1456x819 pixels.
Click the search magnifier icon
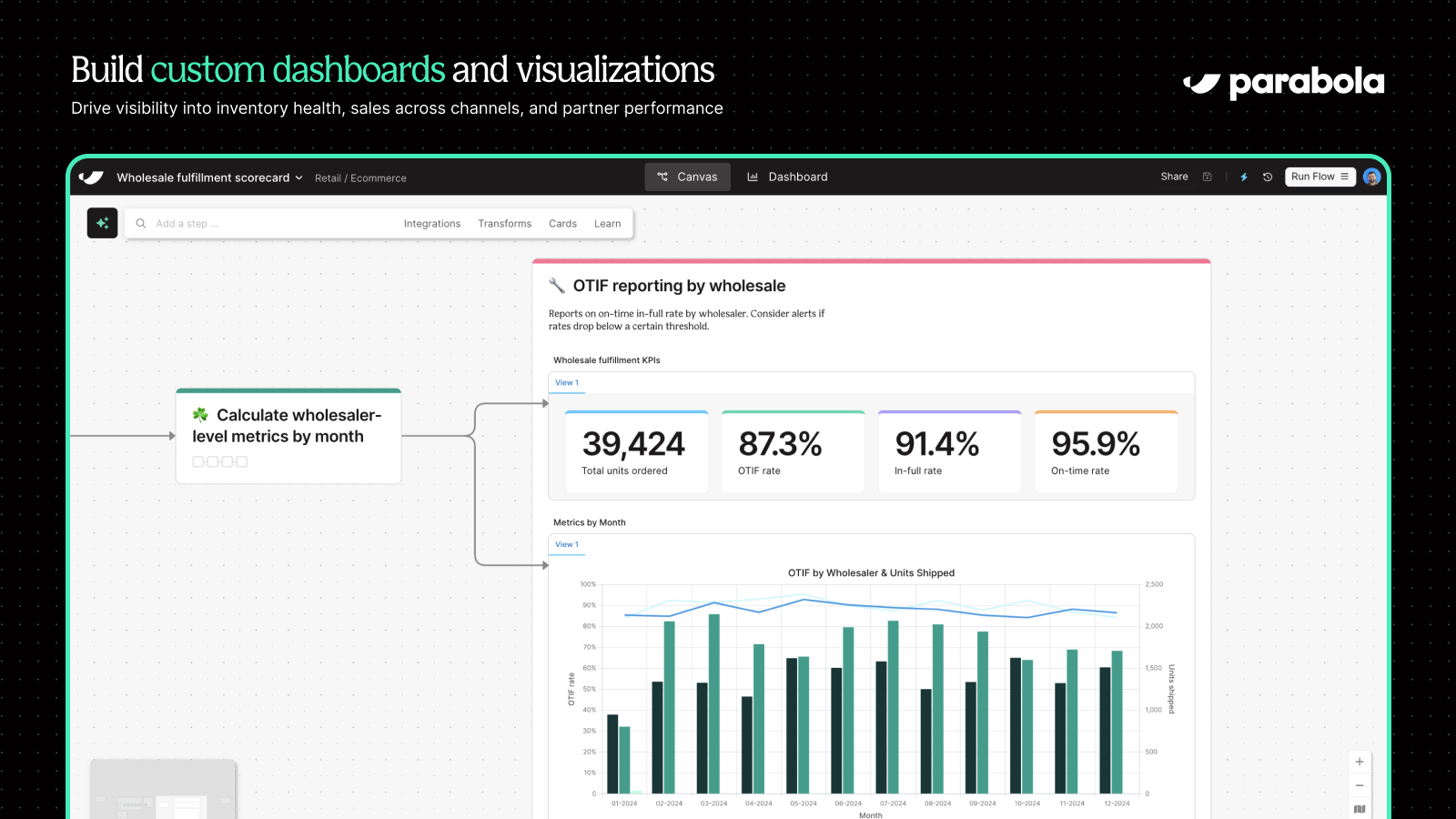141,224
